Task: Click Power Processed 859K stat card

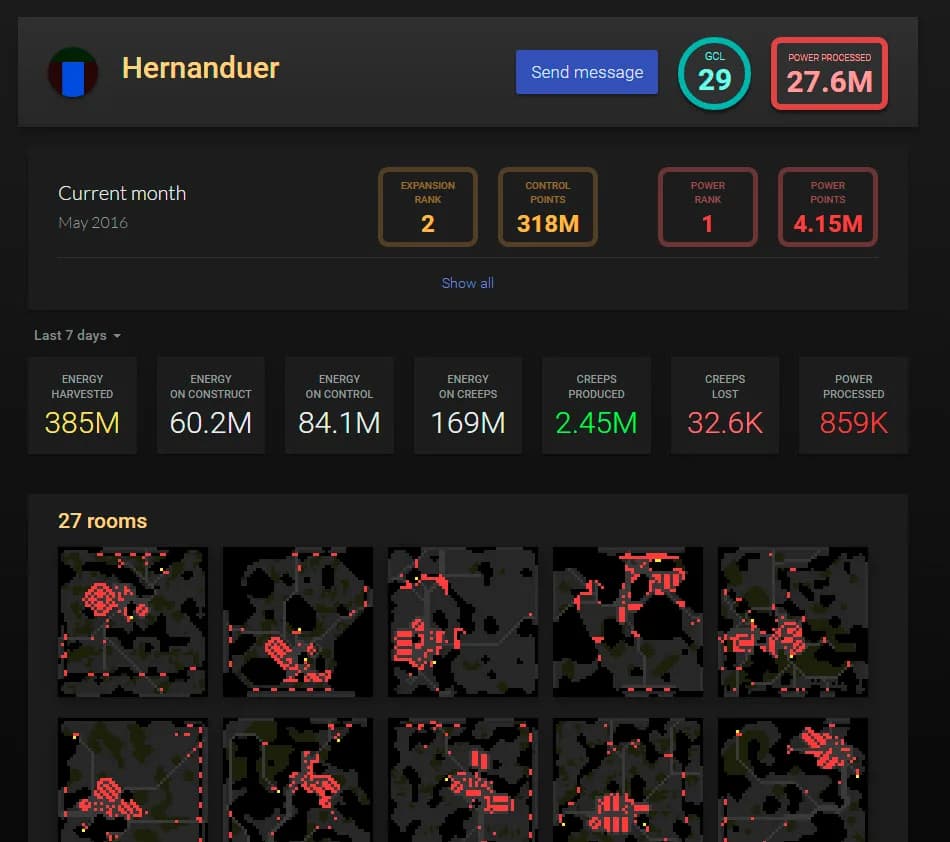Action: pyautogui.click(x=853, y=405)
